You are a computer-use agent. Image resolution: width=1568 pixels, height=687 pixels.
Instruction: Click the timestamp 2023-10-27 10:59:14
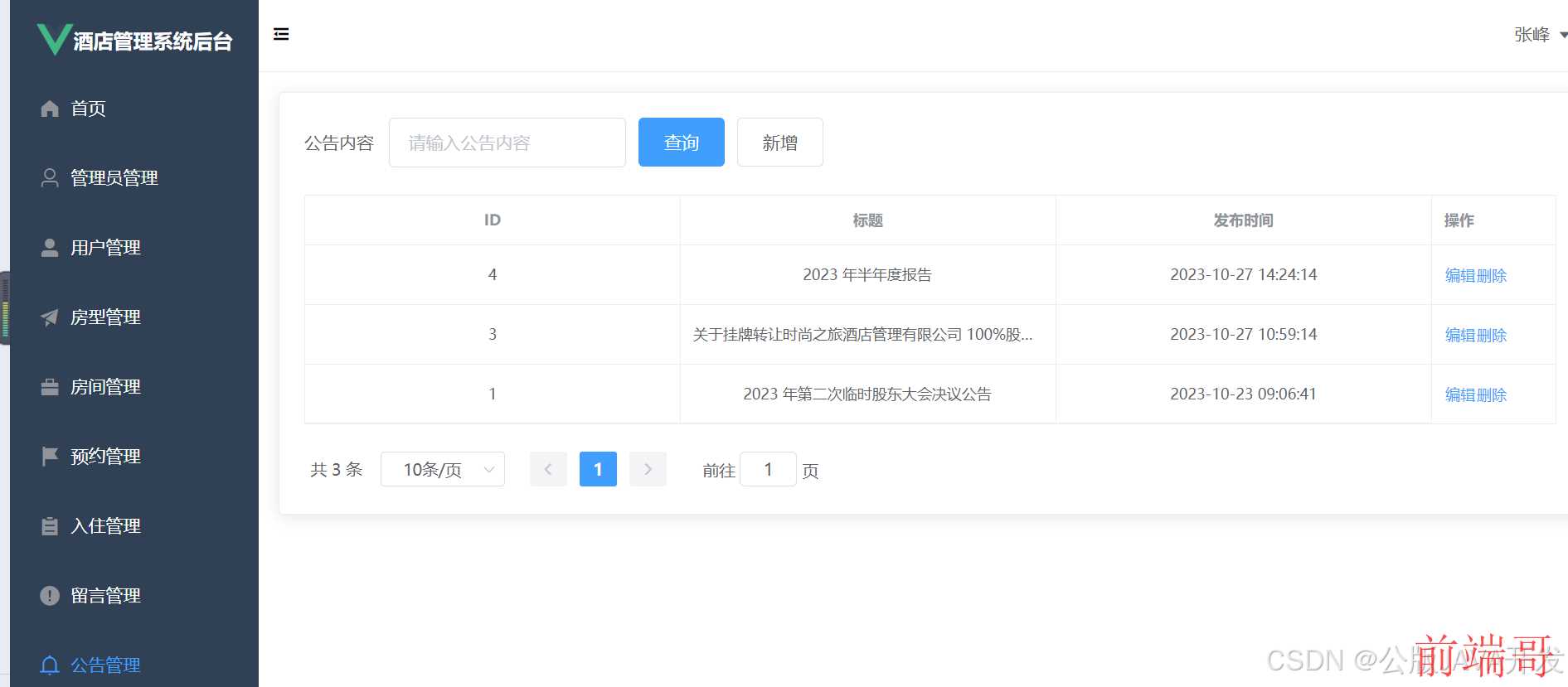[1243, 334]
